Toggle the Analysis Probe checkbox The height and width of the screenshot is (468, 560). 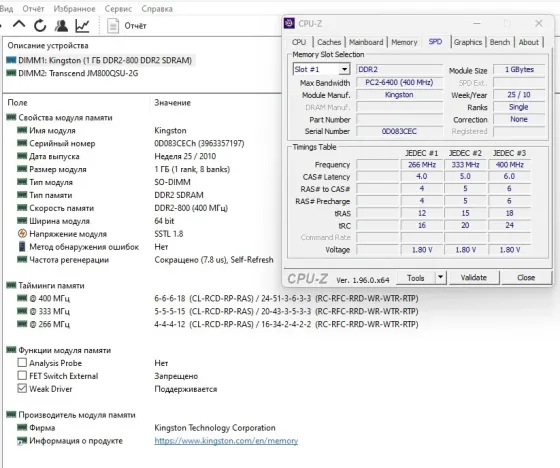coord(22,363)
